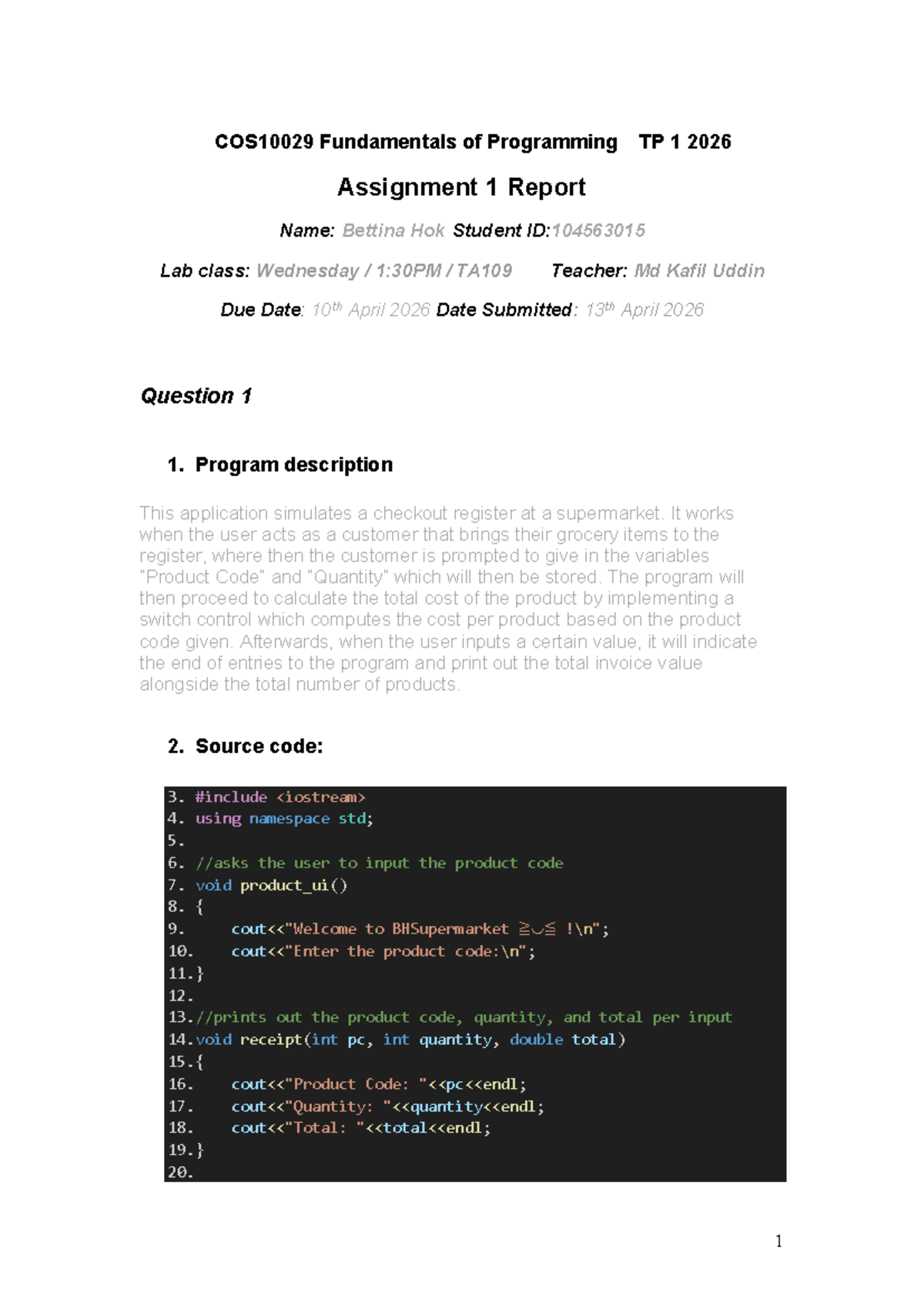Click the "Question 1" heading
Viewport: 924px width, 1306px height.
(x=196, y=396)
